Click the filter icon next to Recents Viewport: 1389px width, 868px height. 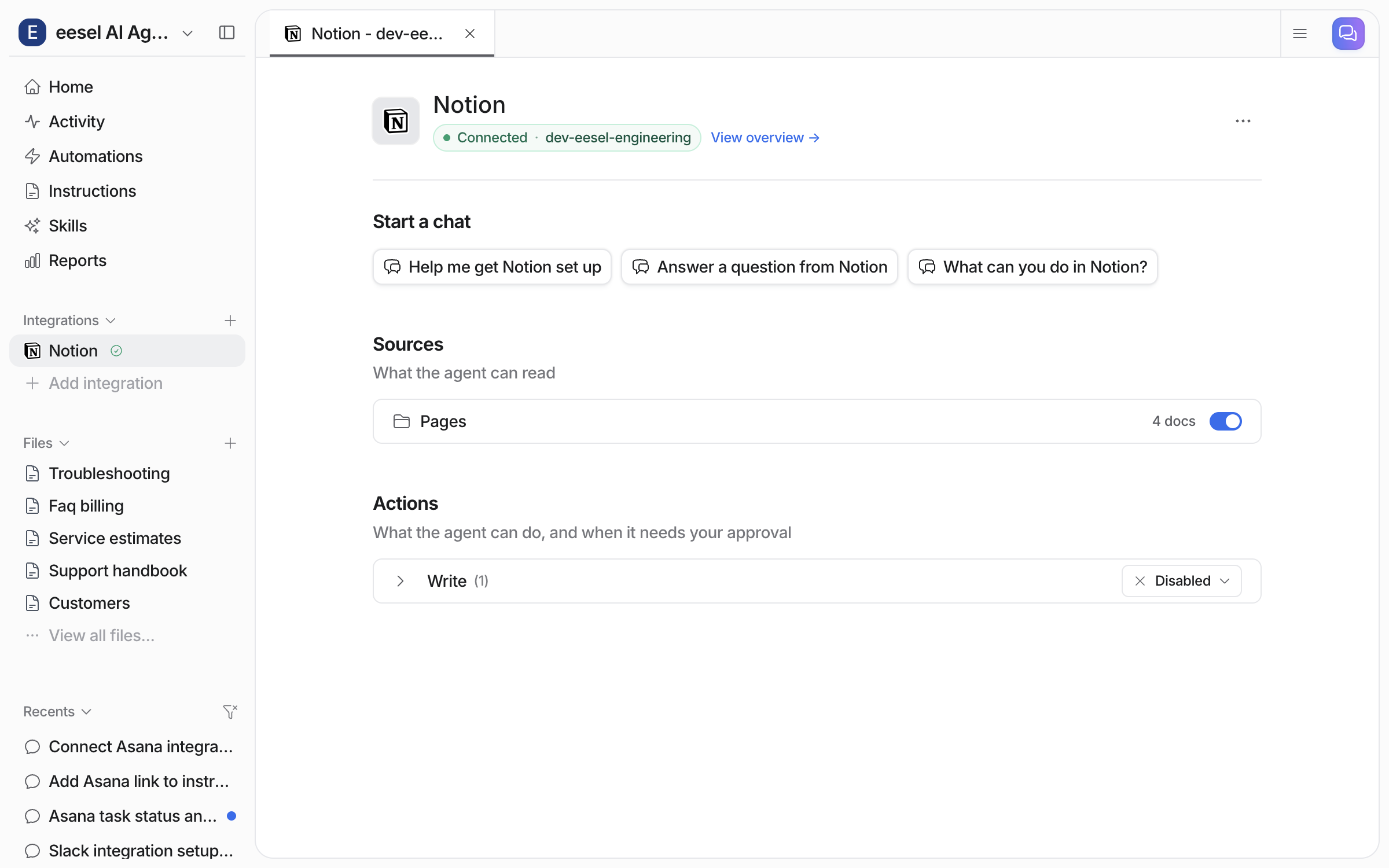(x=230, y=711)
